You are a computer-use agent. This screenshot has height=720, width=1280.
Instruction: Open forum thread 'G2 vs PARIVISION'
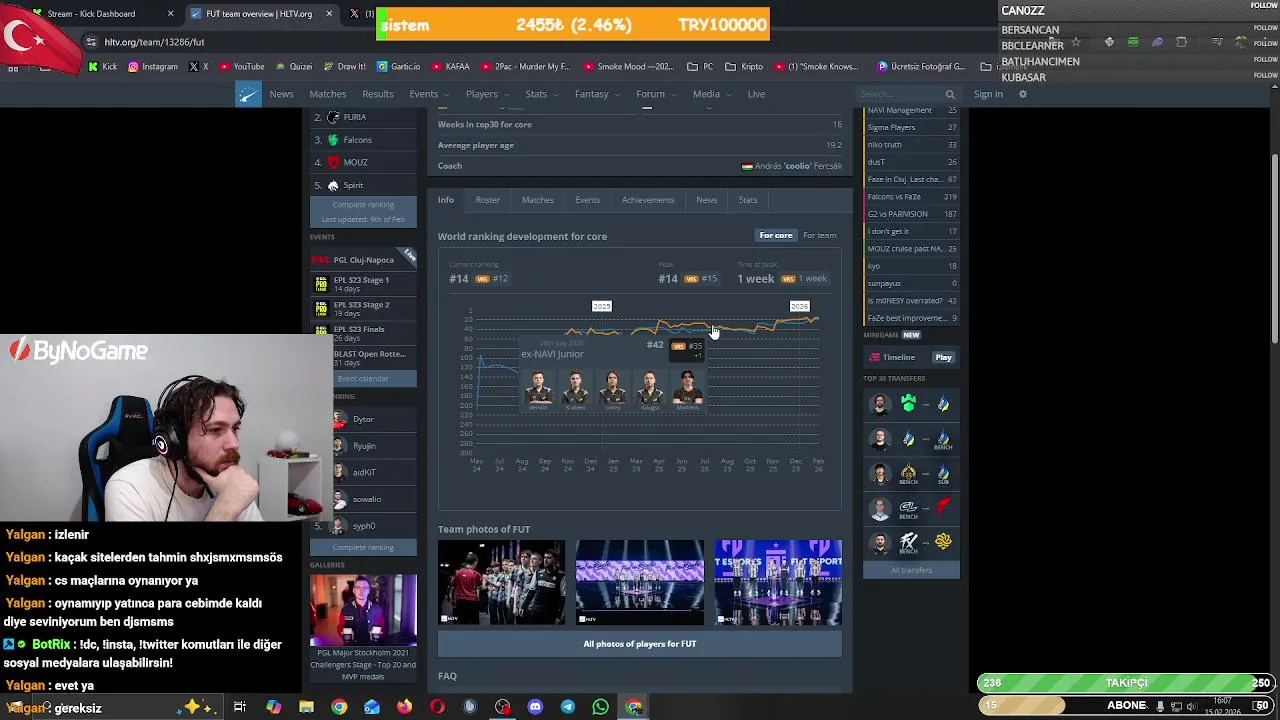coord(911,214)
